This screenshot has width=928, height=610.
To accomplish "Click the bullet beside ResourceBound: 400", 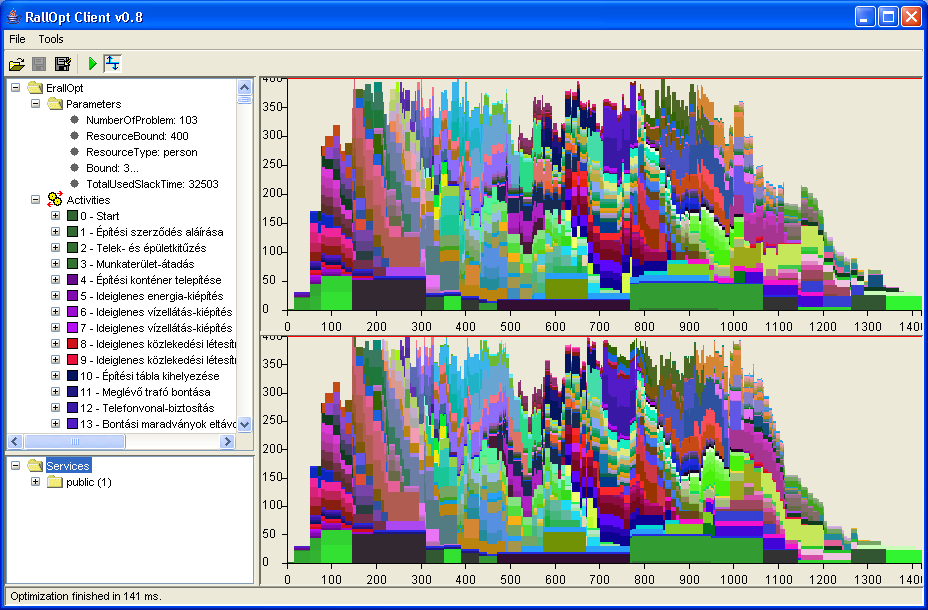I will 75,136.
